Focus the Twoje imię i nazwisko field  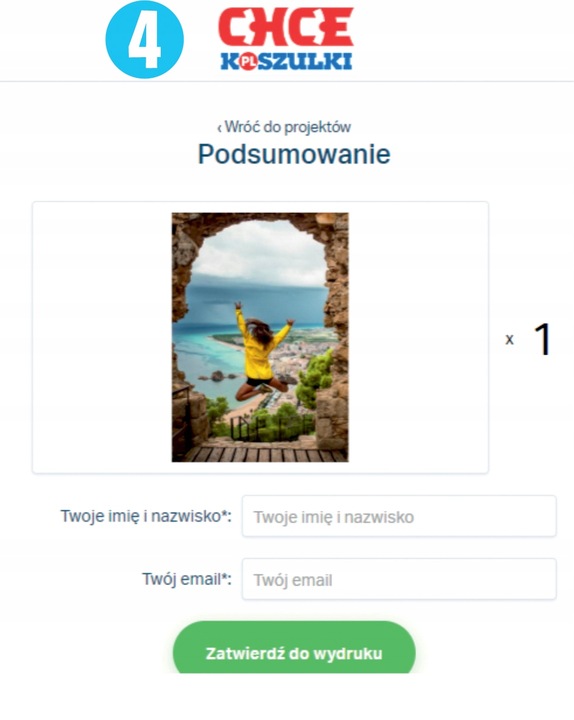point(399,516)
